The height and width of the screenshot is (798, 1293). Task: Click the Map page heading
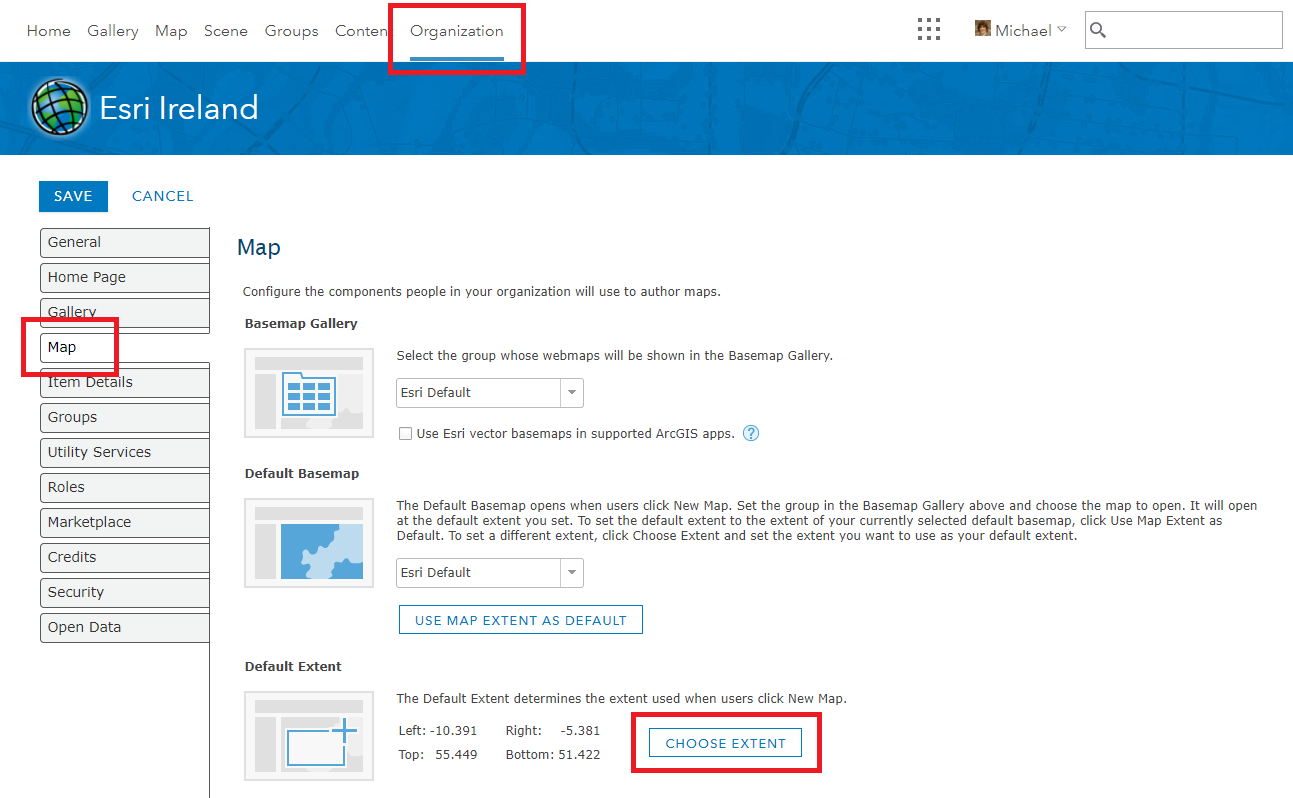[x=259, y=248]
